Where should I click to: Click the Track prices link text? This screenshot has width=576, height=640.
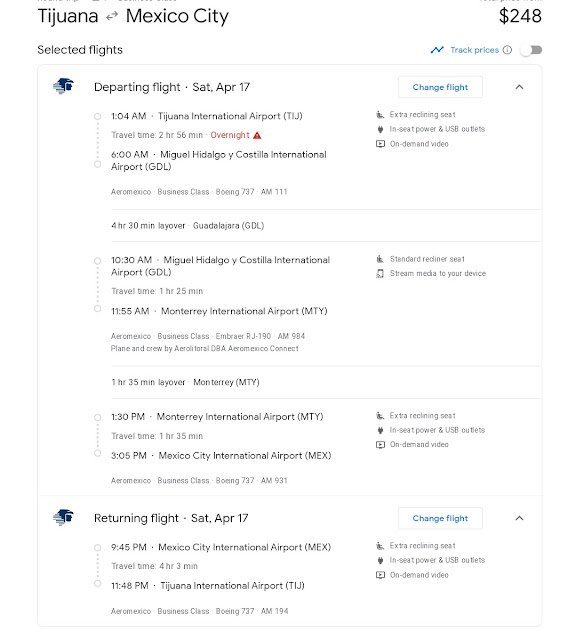pos(474,50)
